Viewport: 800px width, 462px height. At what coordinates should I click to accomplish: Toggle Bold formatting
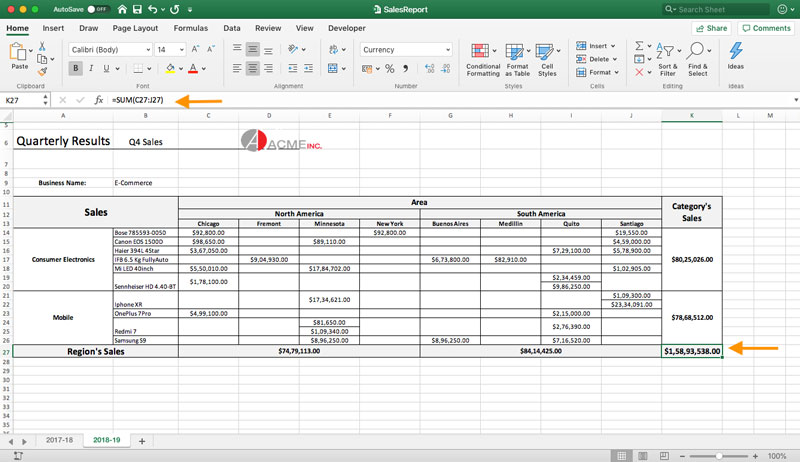click(x=76, y=68)
